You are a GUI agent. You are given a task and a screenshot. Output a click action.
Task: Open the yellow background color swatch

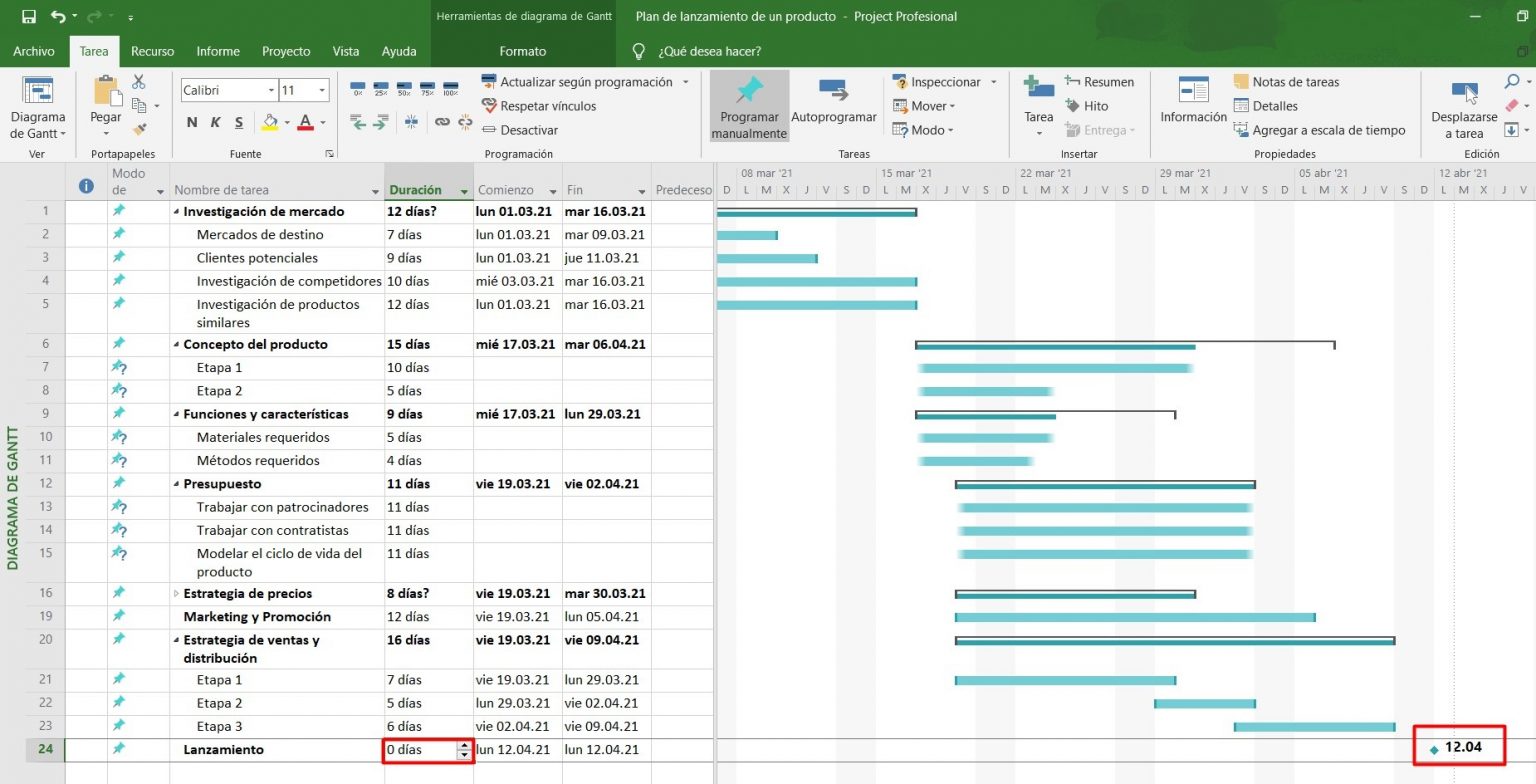point(272,122)
